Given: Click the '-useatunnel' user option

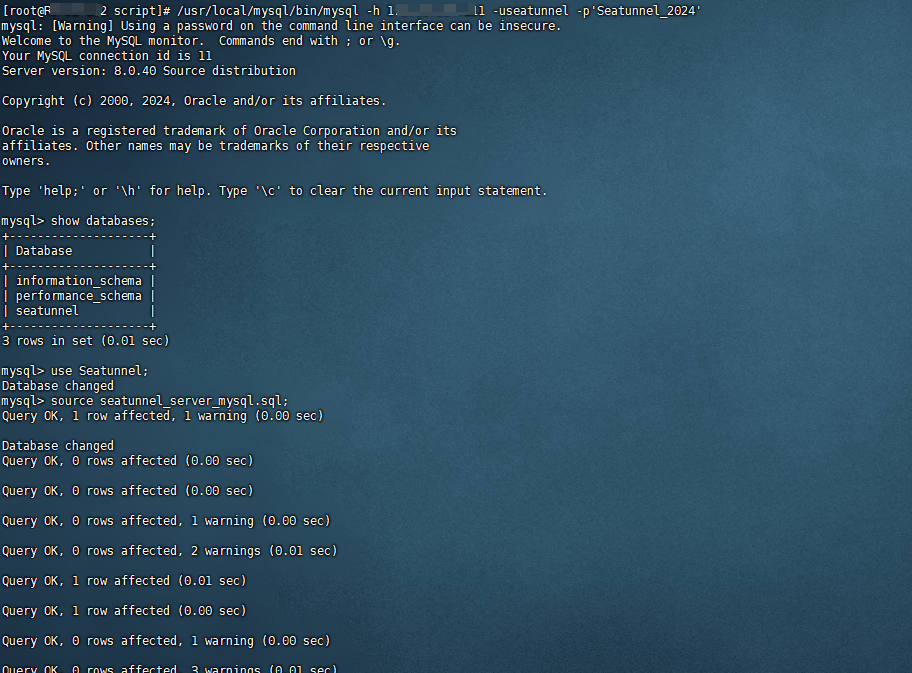Looking at the screenshot, I should 530,11.
